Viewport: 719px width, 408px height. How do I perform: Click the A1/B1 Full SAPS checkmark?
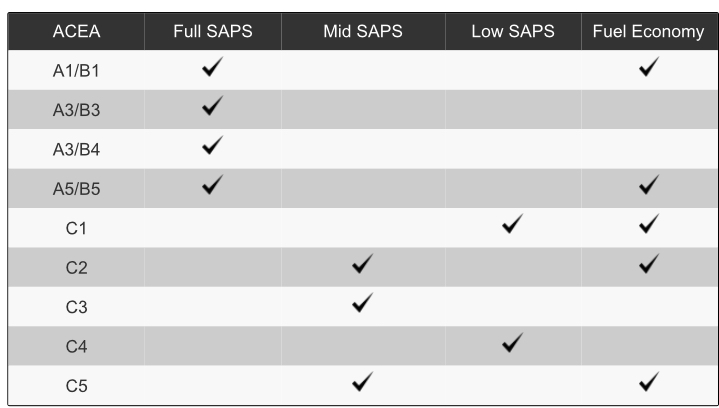pyautogui.click(x=212, y=68)
